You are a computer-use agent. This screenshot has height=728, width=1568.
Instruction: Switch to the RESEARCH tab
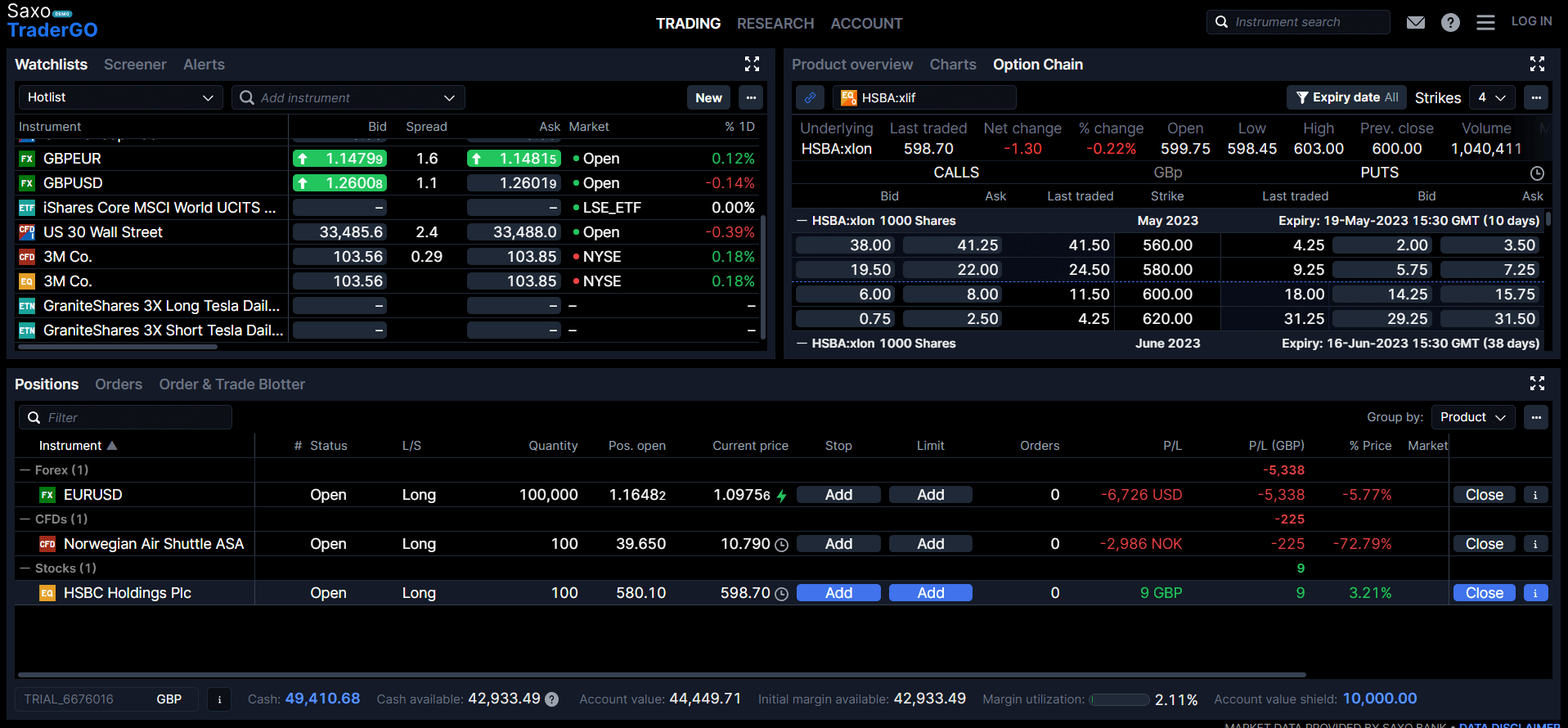[775, 24]
